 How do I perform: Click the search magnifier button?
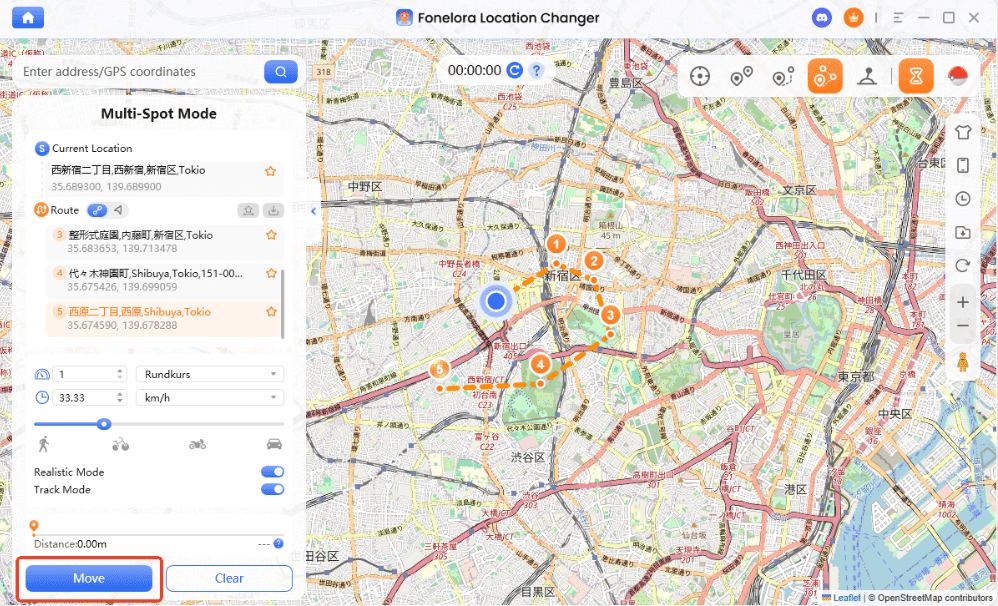coord(281,72)
